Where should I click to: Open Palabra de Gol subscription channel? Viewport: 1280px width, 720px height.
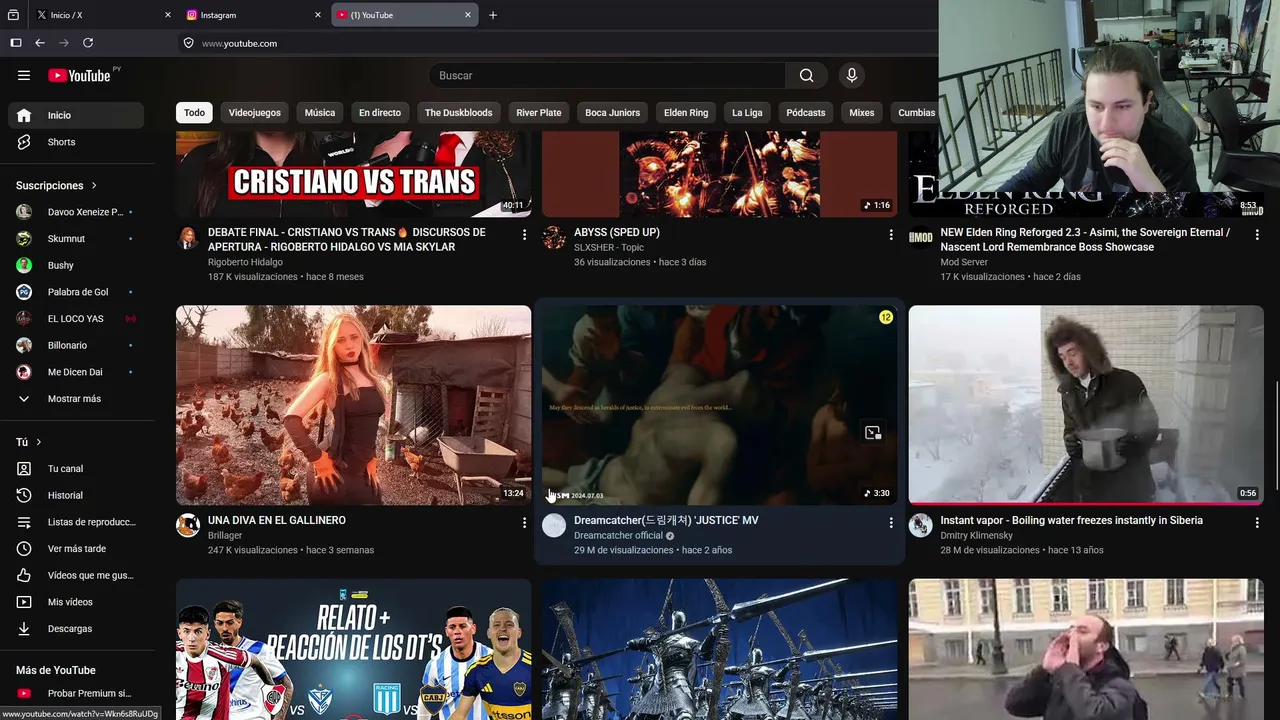coord(76,292)
